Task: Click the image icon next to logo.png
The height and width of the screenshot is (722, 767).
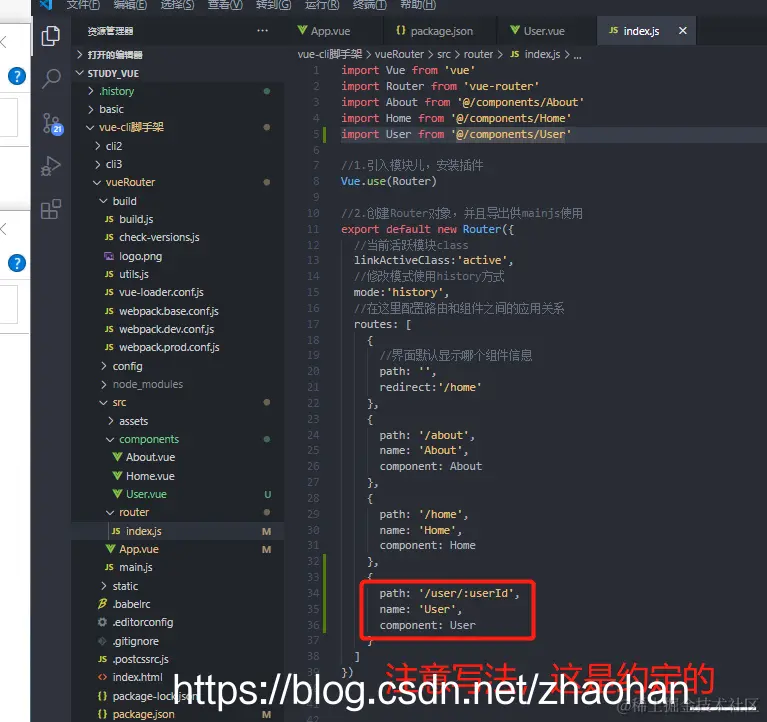Action: (109, 256)
